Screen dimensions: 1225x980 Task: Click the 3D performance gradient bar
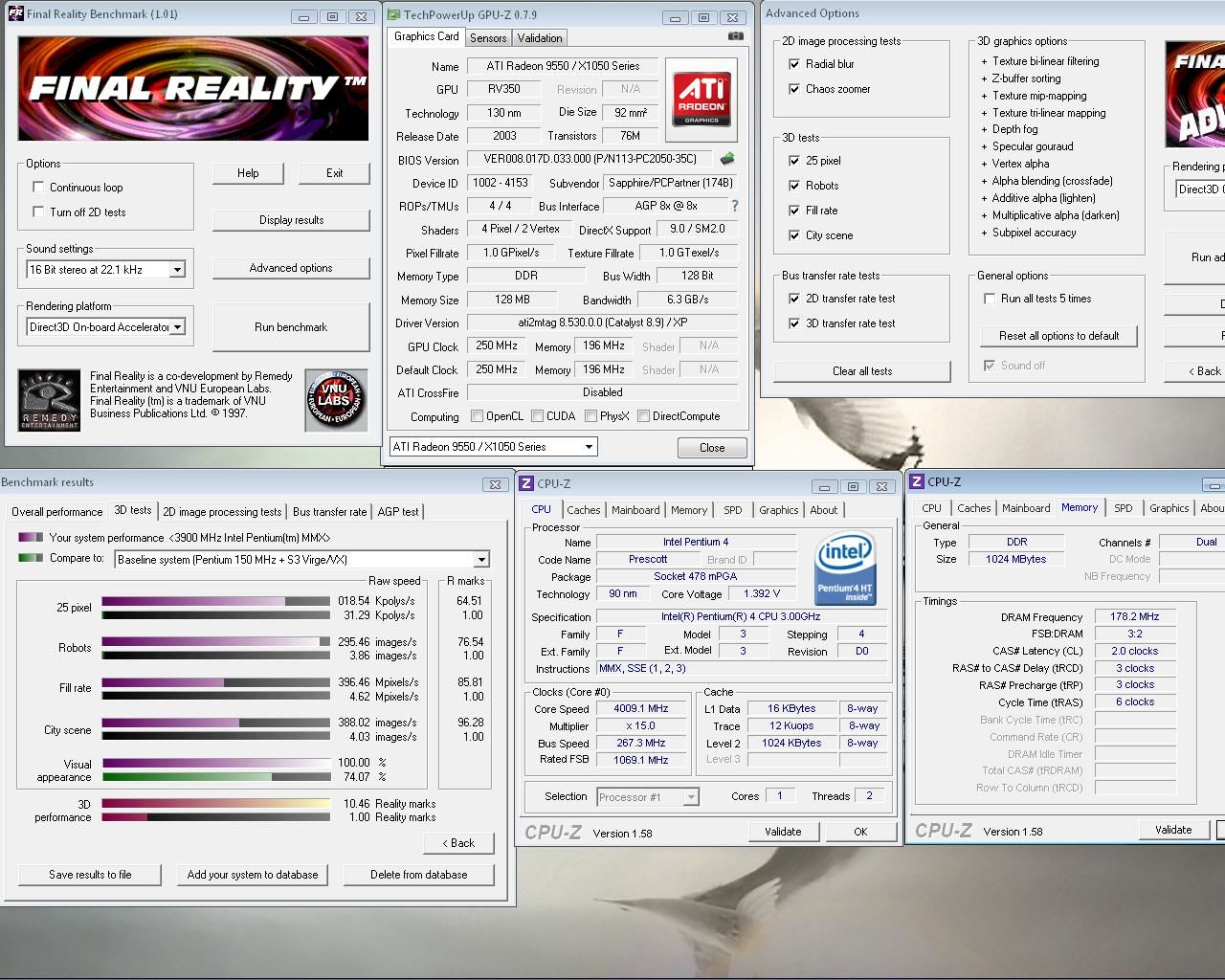click(215, 804)
